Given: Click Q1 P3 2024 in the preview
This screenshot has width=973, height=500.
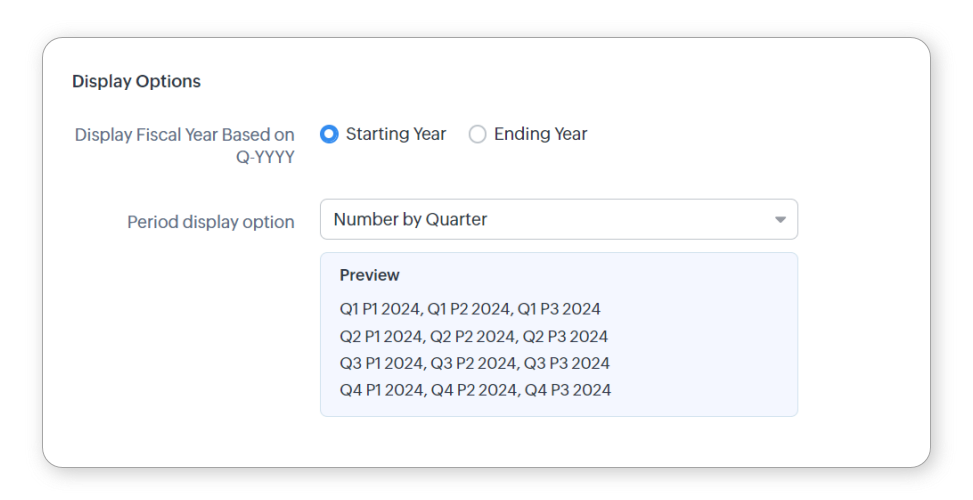Looking at the screenshot, I should click(x=559, y=309).
